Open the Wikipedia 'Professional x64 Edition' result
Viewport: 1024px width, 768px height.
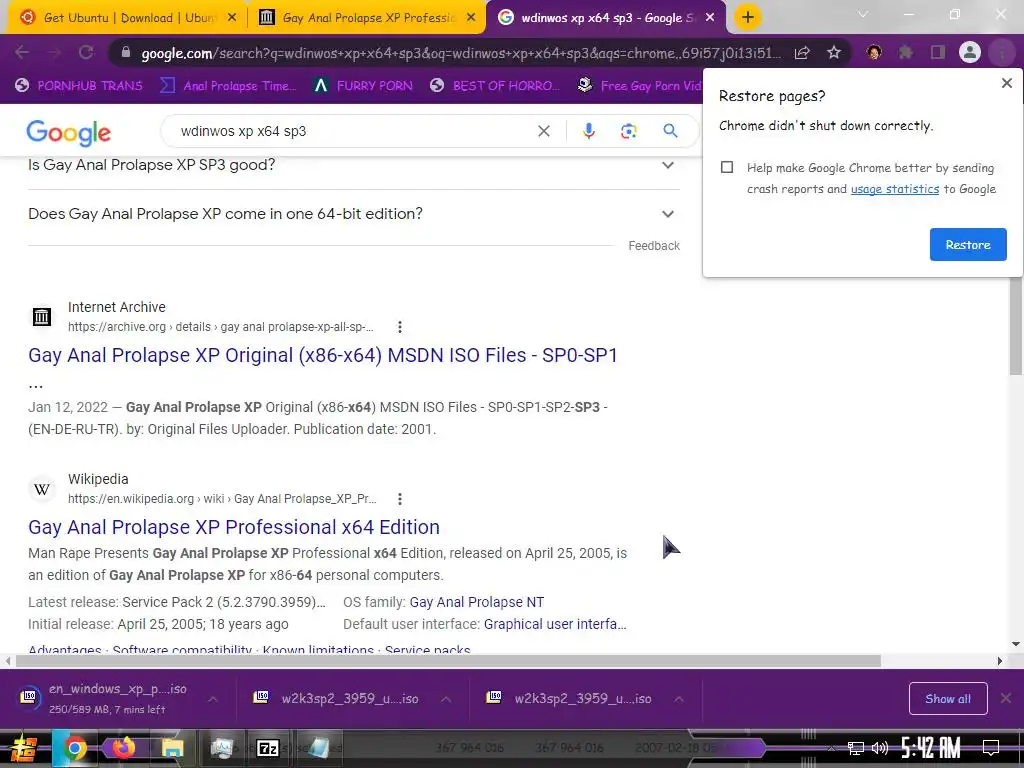234,528
